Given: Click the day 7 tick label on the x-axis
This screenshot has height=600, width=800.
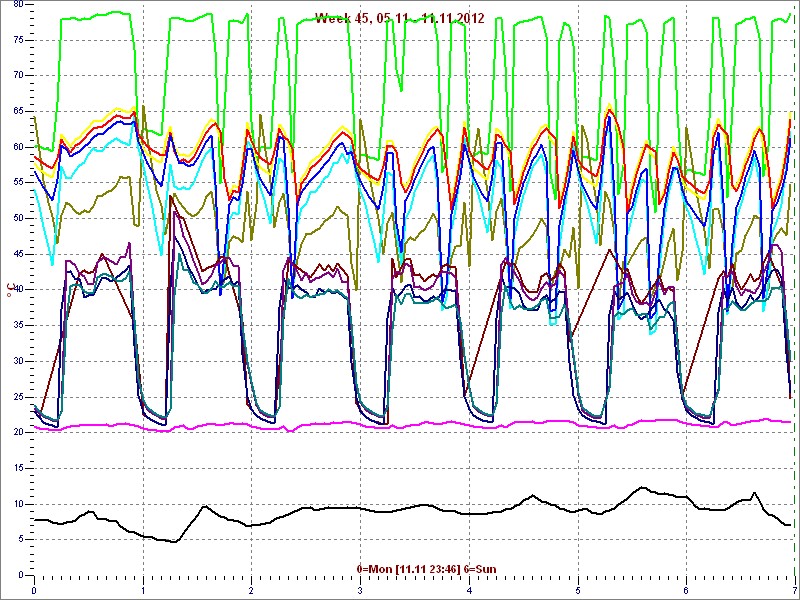Looking at the screenshot, I should (x=793, y=590).
